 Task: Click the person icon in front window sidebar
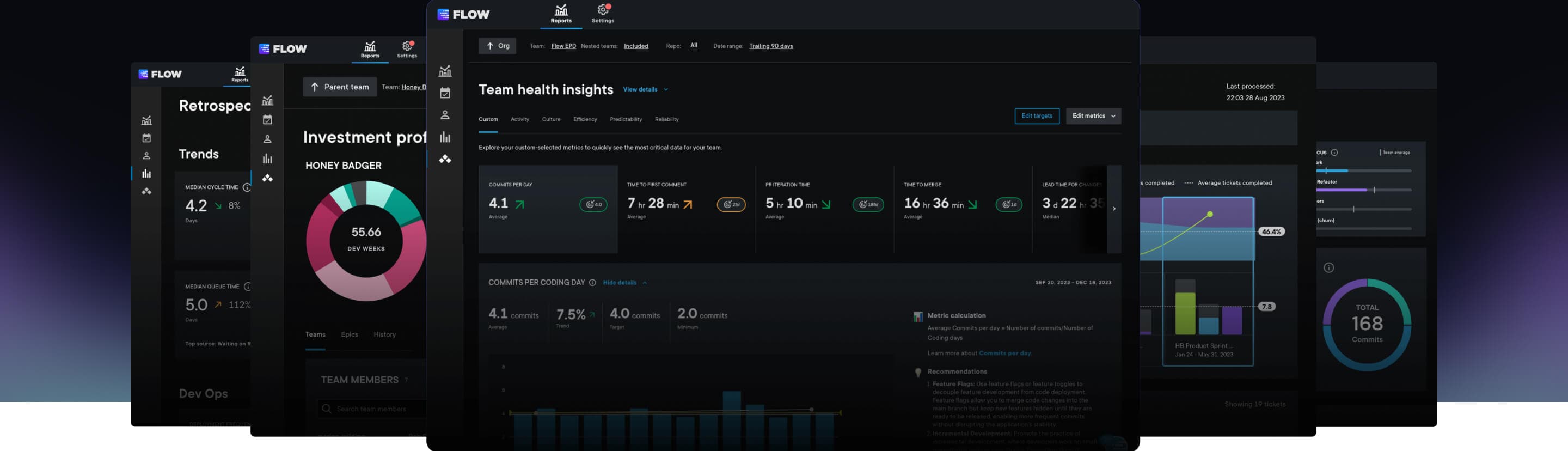point(445,115)
